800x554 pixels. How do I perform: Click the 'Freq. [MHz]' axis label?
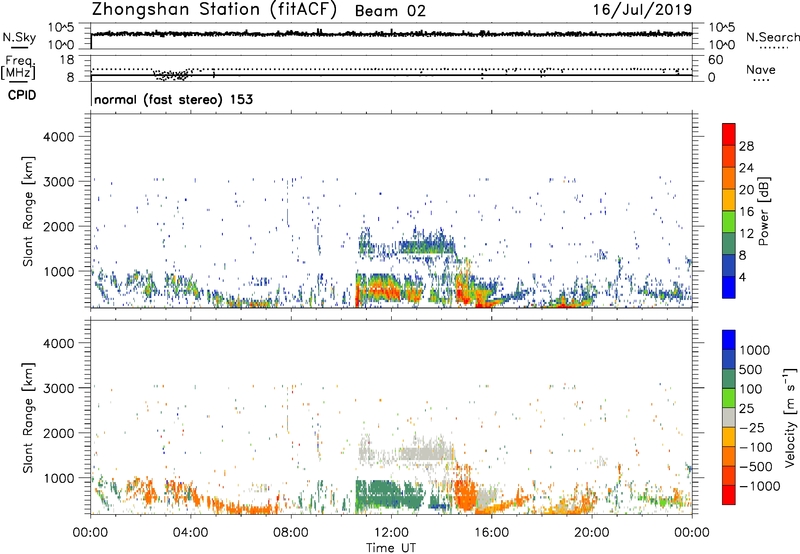coord(18,67)
